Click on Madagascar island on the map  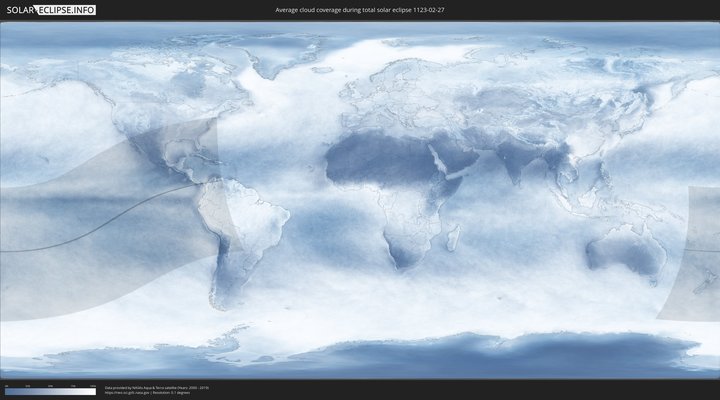point(453,240)
